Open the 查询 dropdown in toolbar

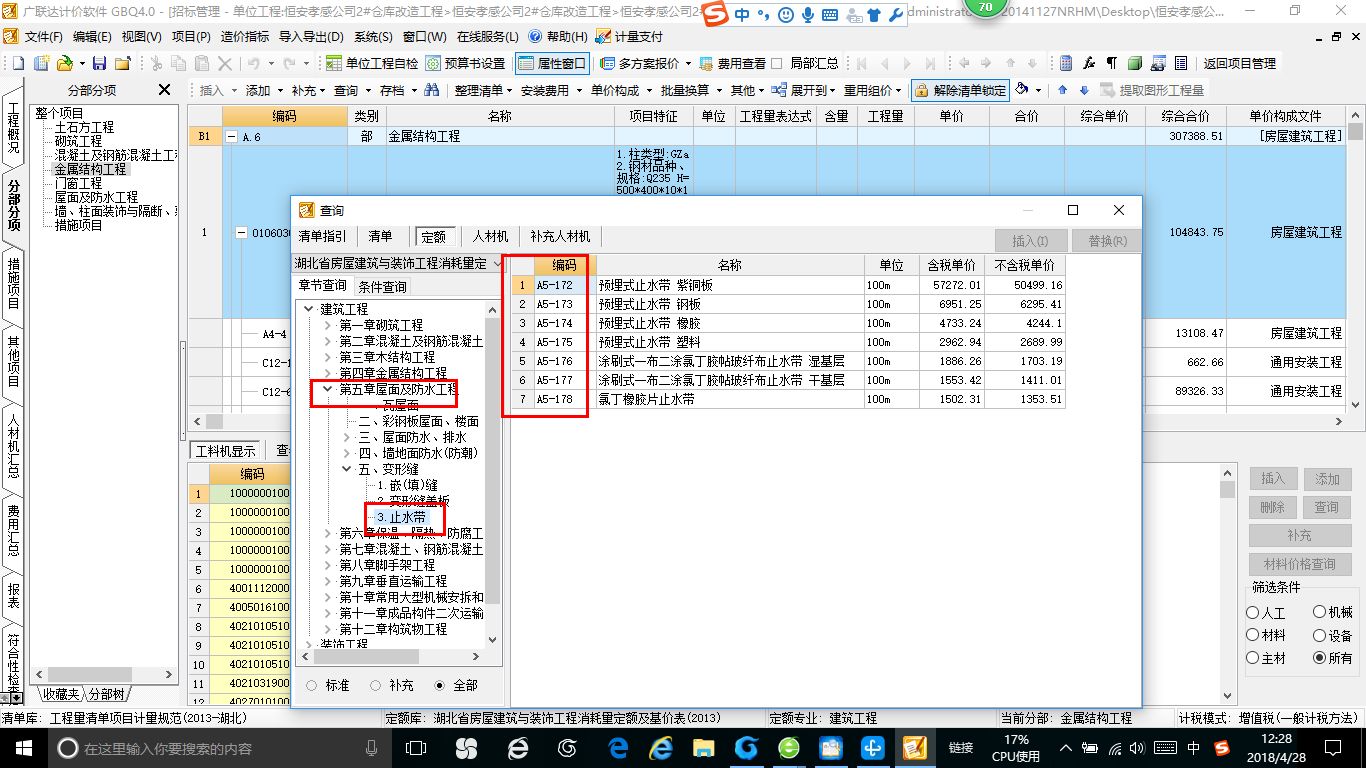pos(351,90)
